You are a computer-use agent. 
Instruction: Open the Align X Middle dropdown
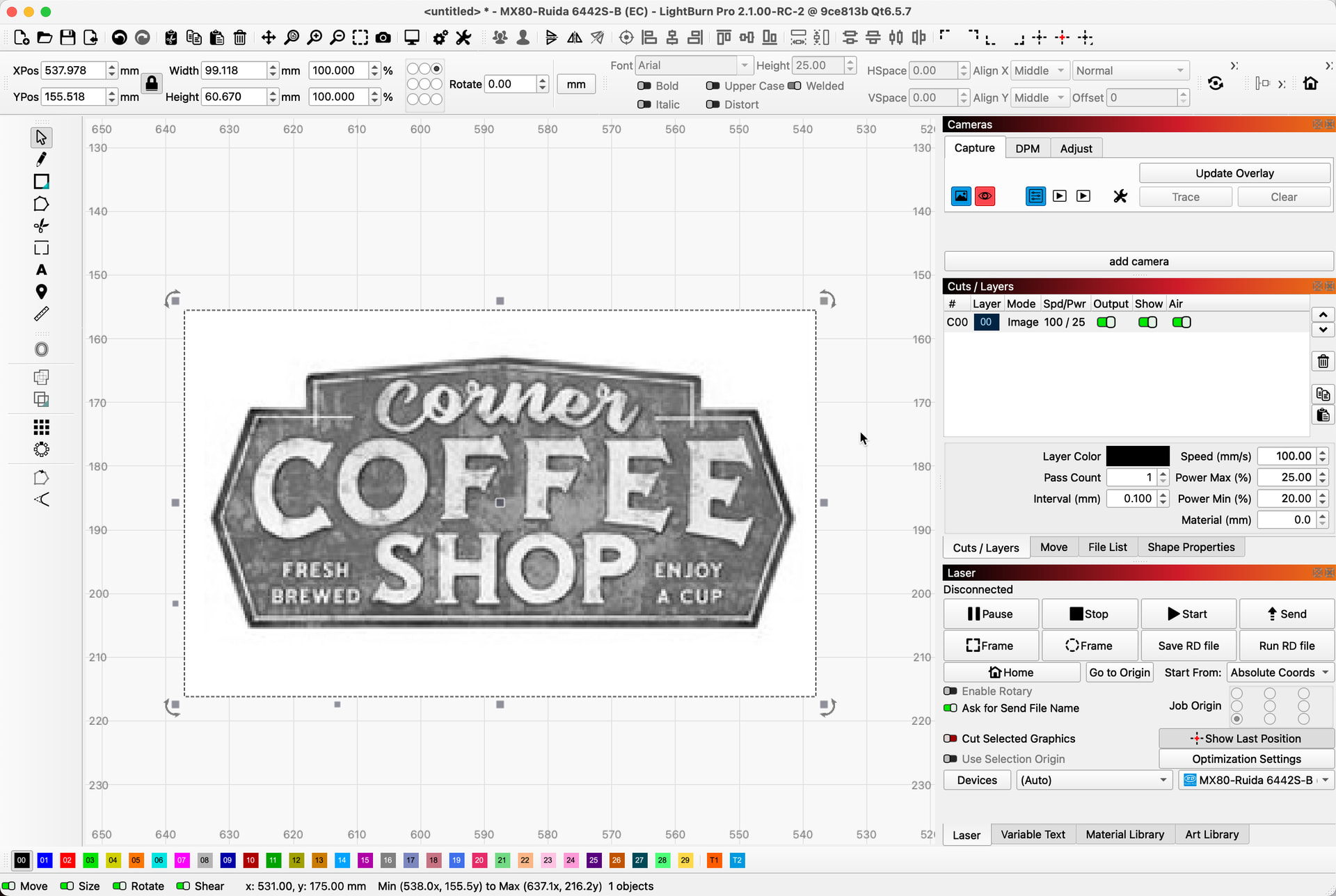[x=1040, y=71]
